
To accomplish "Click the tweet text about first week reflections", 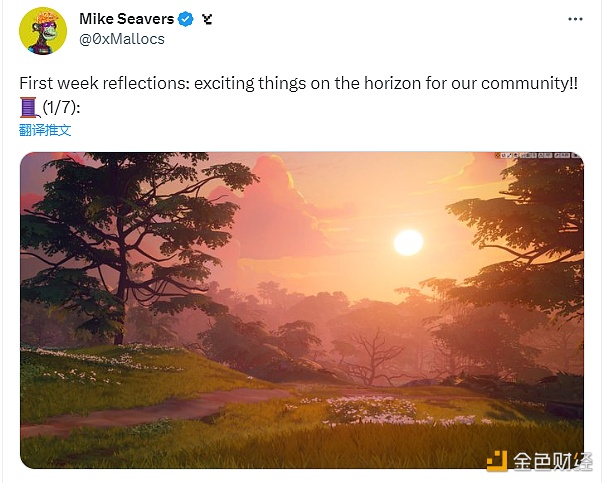I will coord(299,83).
